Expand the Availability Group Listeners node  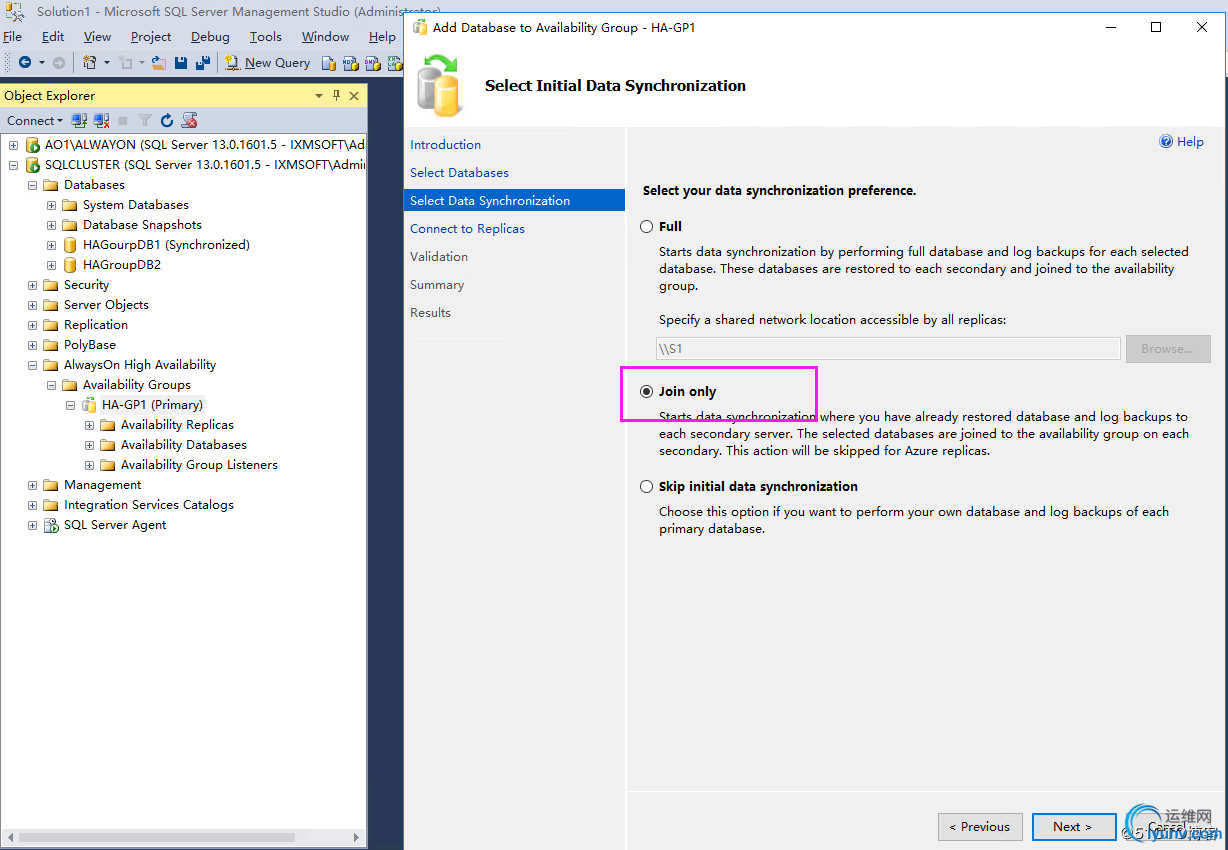pos(90,464)
